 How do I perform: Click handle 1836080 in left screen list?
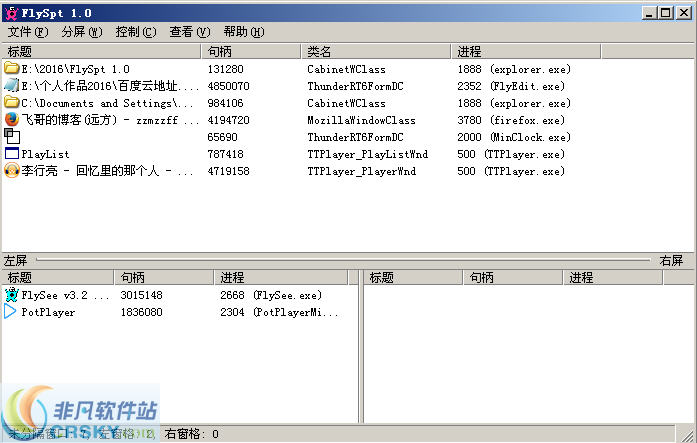click(141, 312)
